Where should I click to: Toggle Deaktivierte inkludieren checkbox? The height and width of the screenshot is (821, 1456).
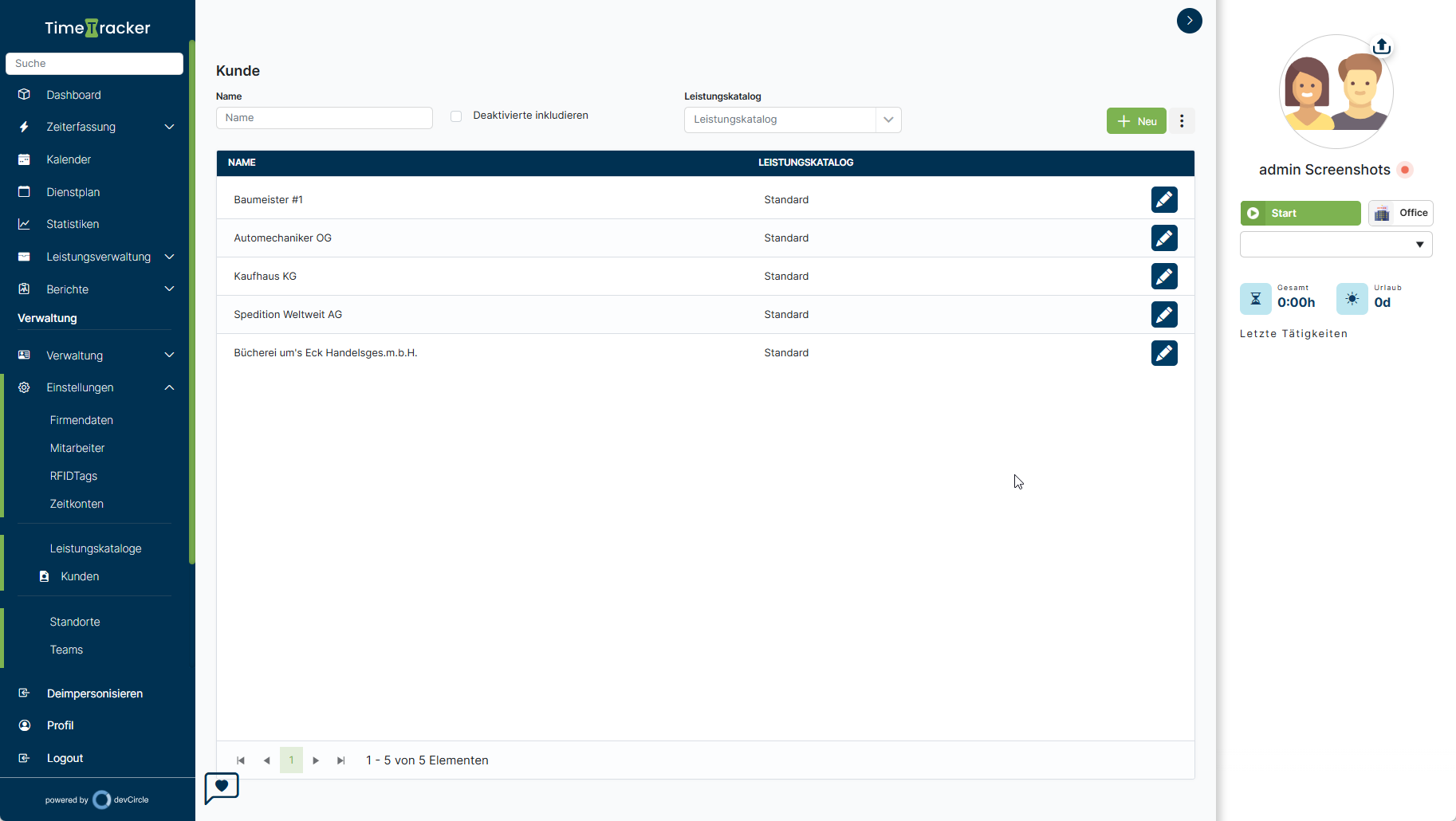pos(456,116)
